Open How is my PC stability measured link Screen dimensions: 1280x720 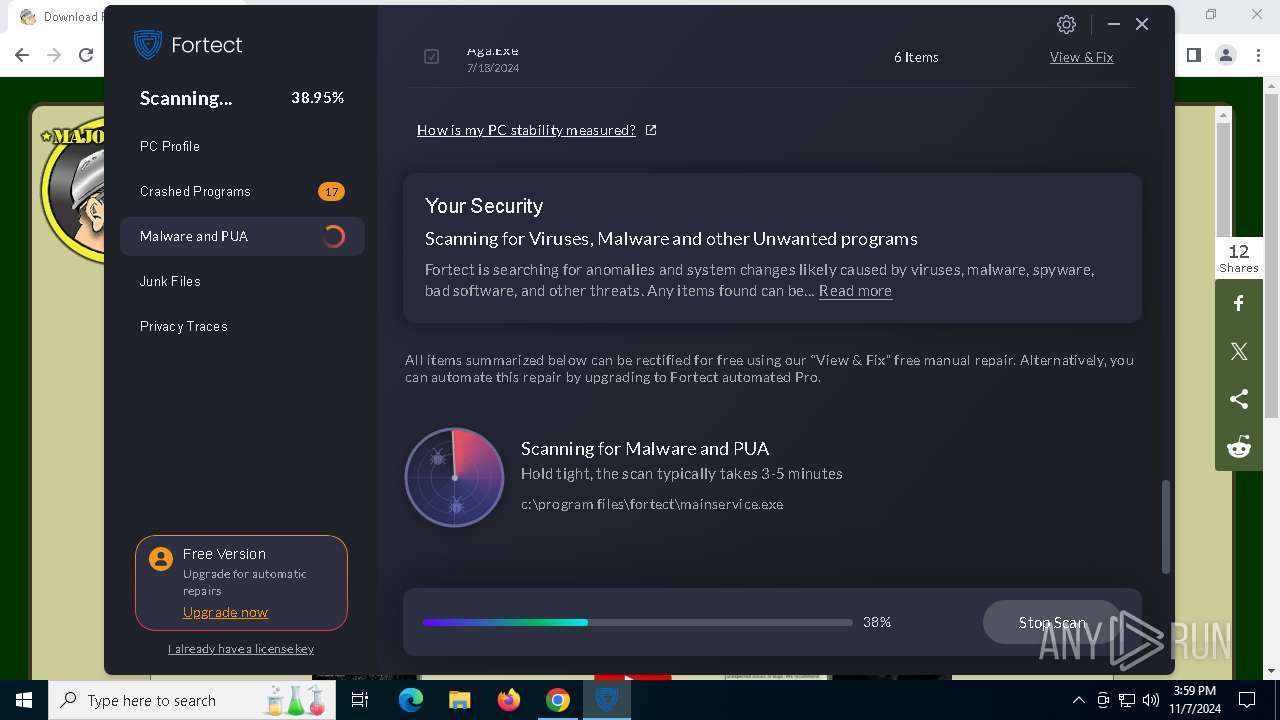point(526,130)
